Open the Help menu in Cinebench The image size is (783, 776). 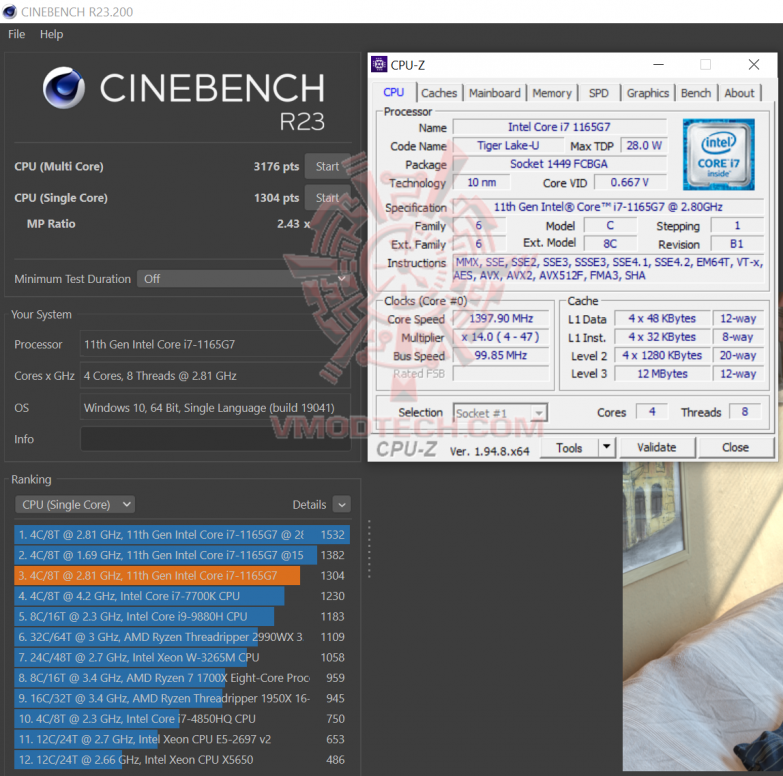(x=51, y=34)
